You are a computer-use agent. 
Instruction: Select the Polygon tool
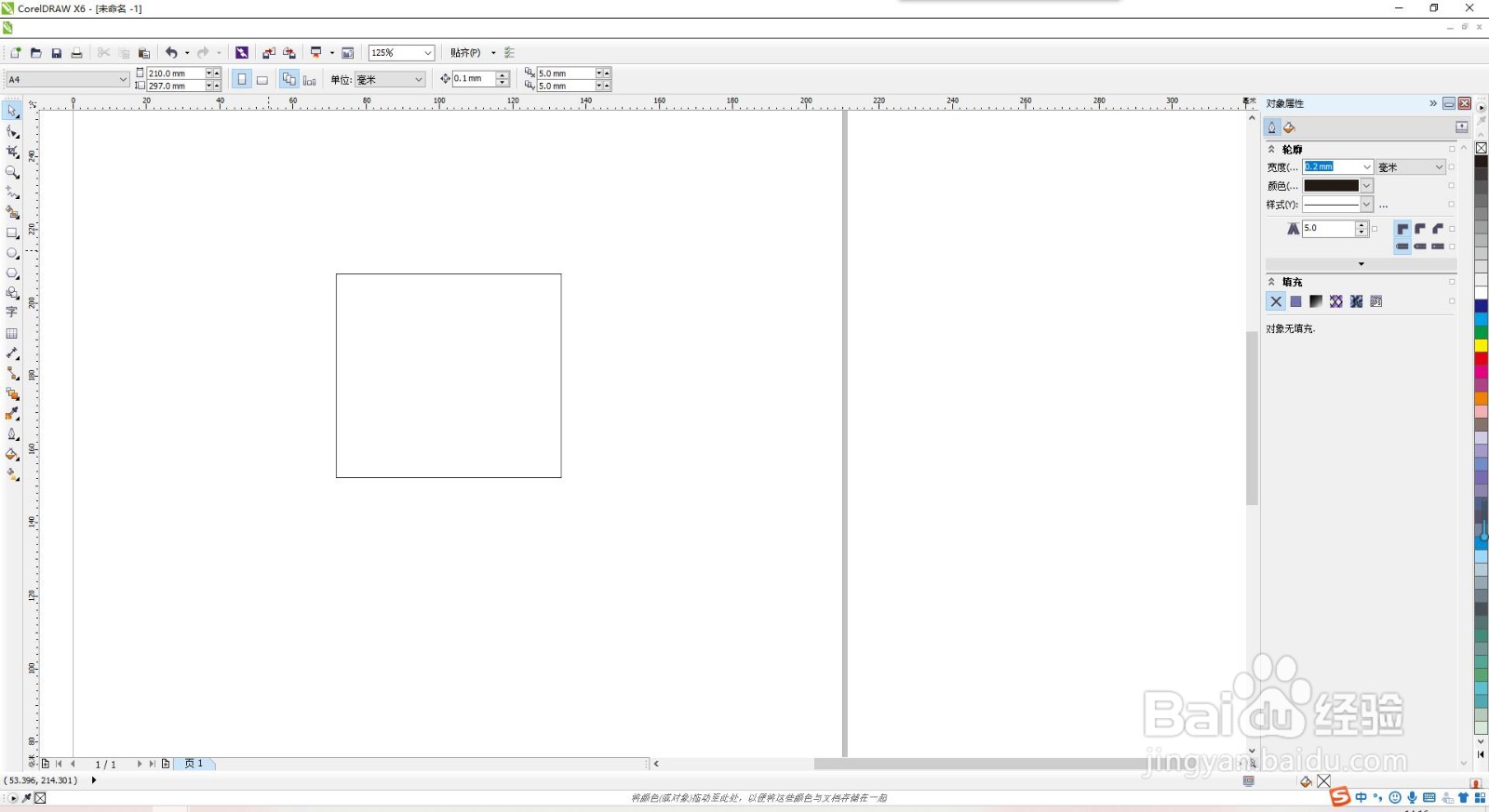12,273
